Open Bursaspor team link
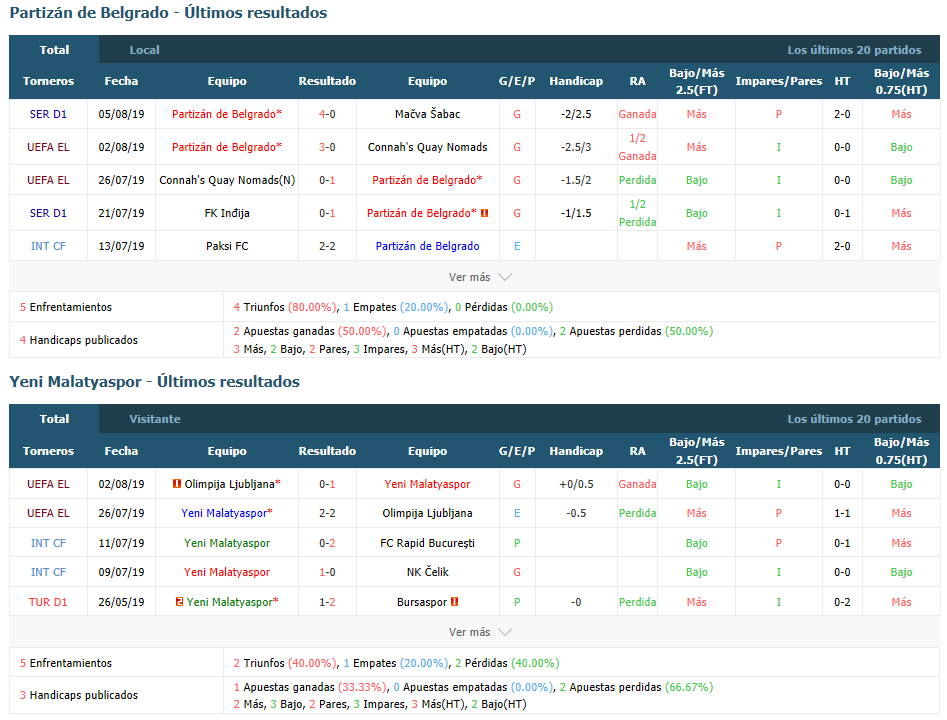 [422, 602]
